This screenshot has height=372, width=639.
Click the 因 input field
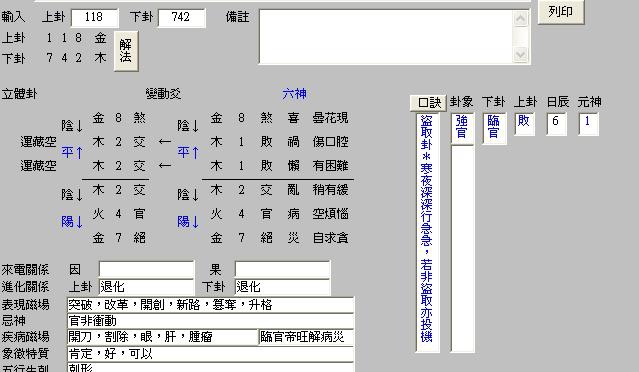pyautogui.click(x=146, y=269)
